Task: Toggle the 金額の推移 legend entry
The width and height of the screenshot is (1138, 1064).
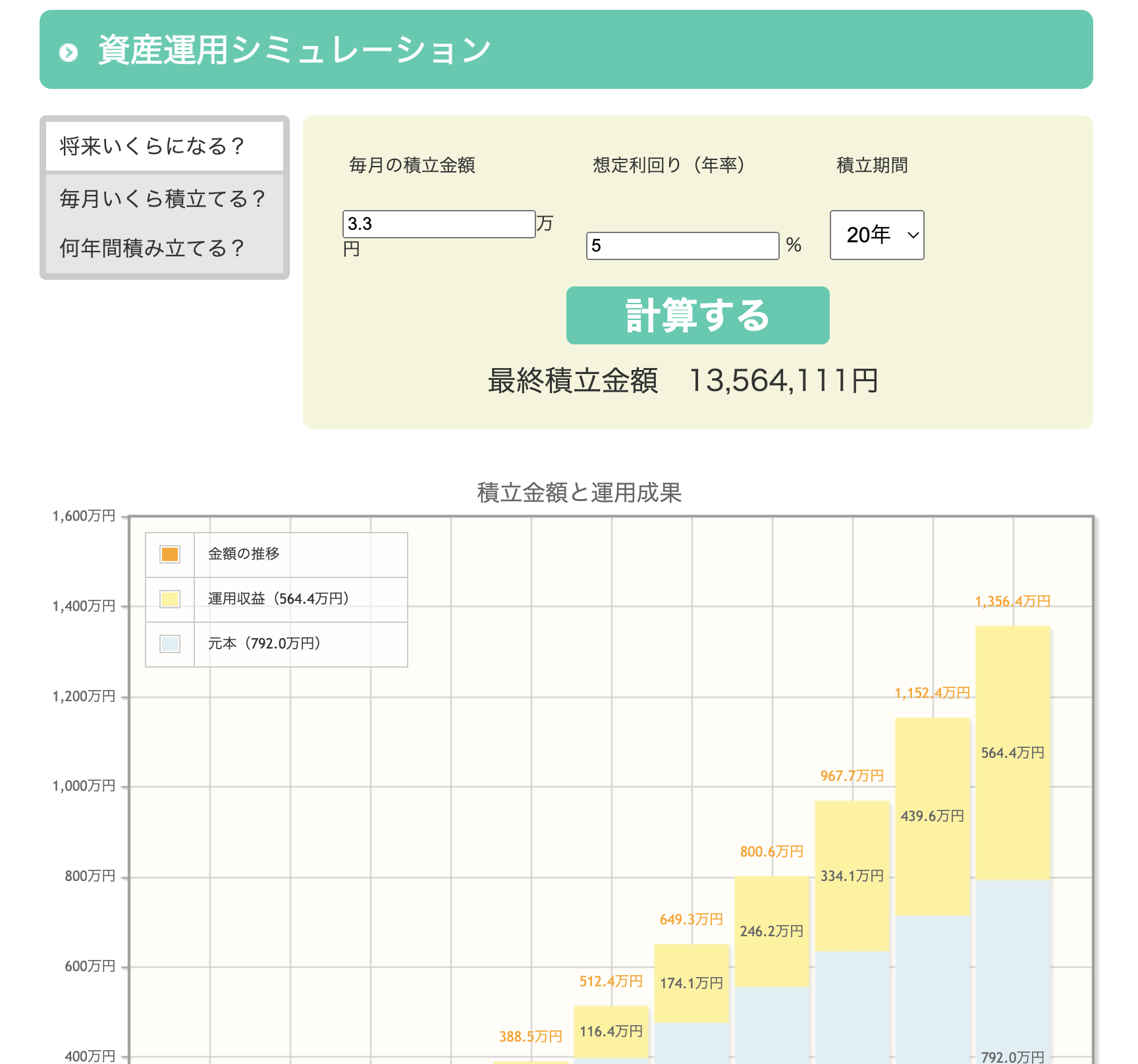Action: pos(244,554)
